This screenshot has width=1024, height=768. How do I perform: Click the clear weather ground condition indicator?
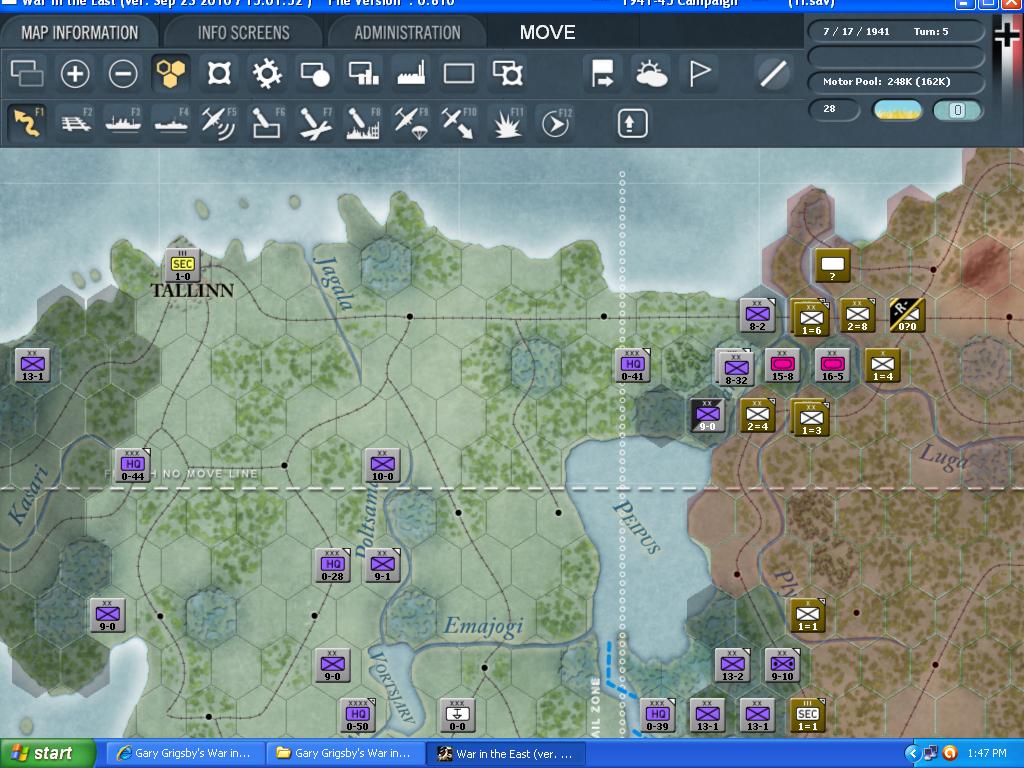(898, 110)
